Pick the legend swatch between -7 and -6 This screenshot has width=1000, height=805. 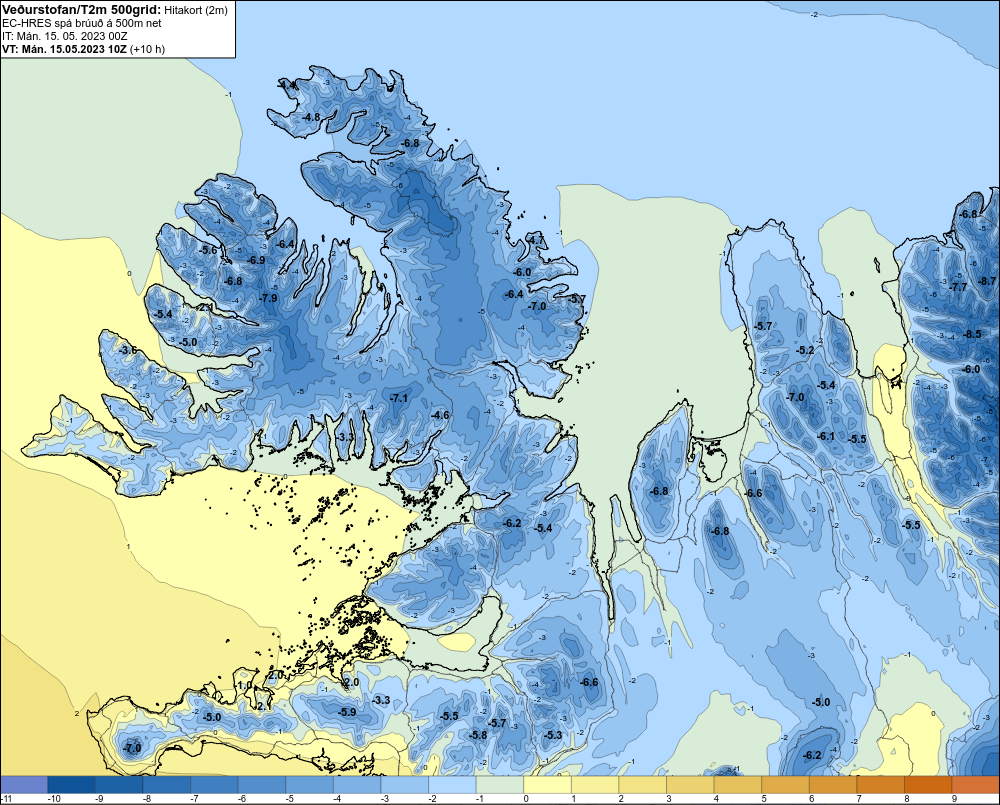click(x=214, y=784)
